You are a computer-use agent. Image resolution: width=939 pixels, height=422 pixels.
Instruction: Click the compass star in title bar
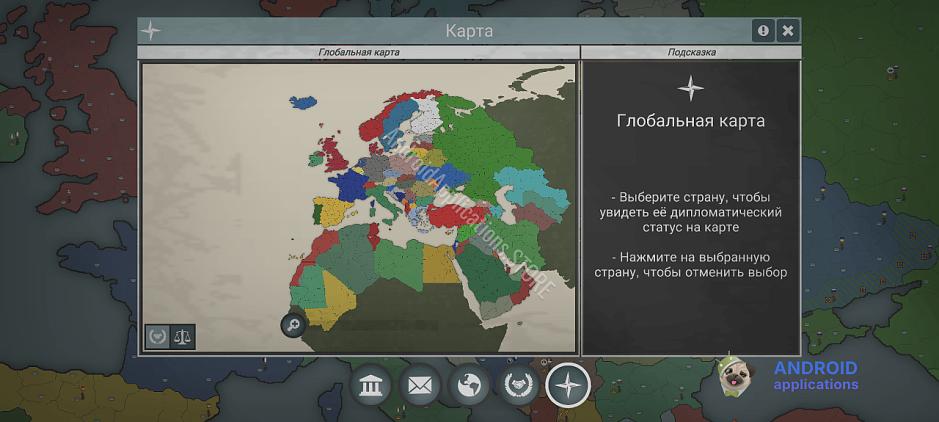(x=150, y=31)
